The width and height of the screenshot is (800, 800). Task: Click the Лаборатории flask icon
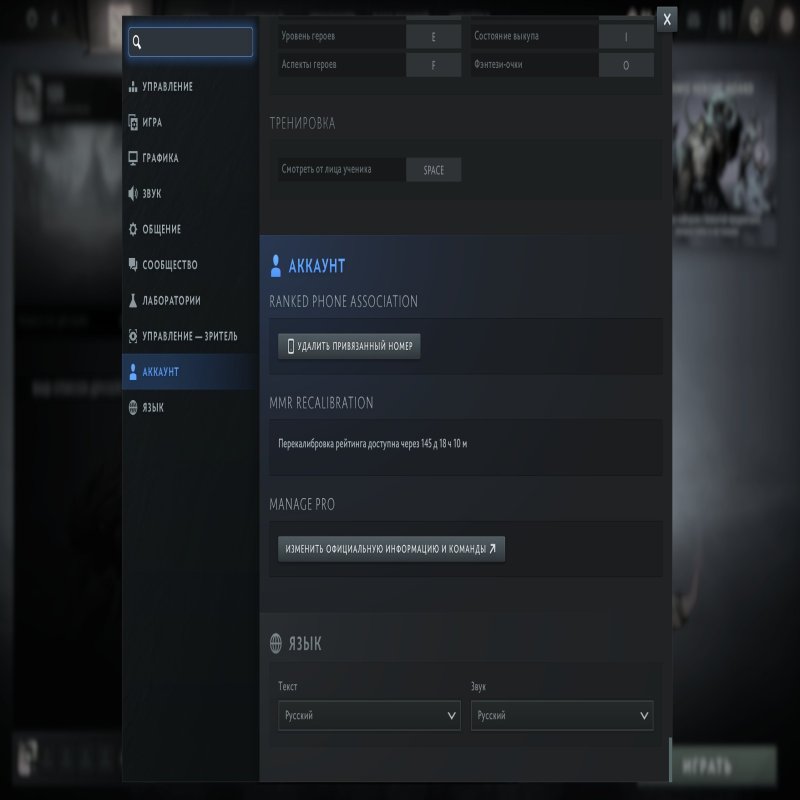[133, 300]
